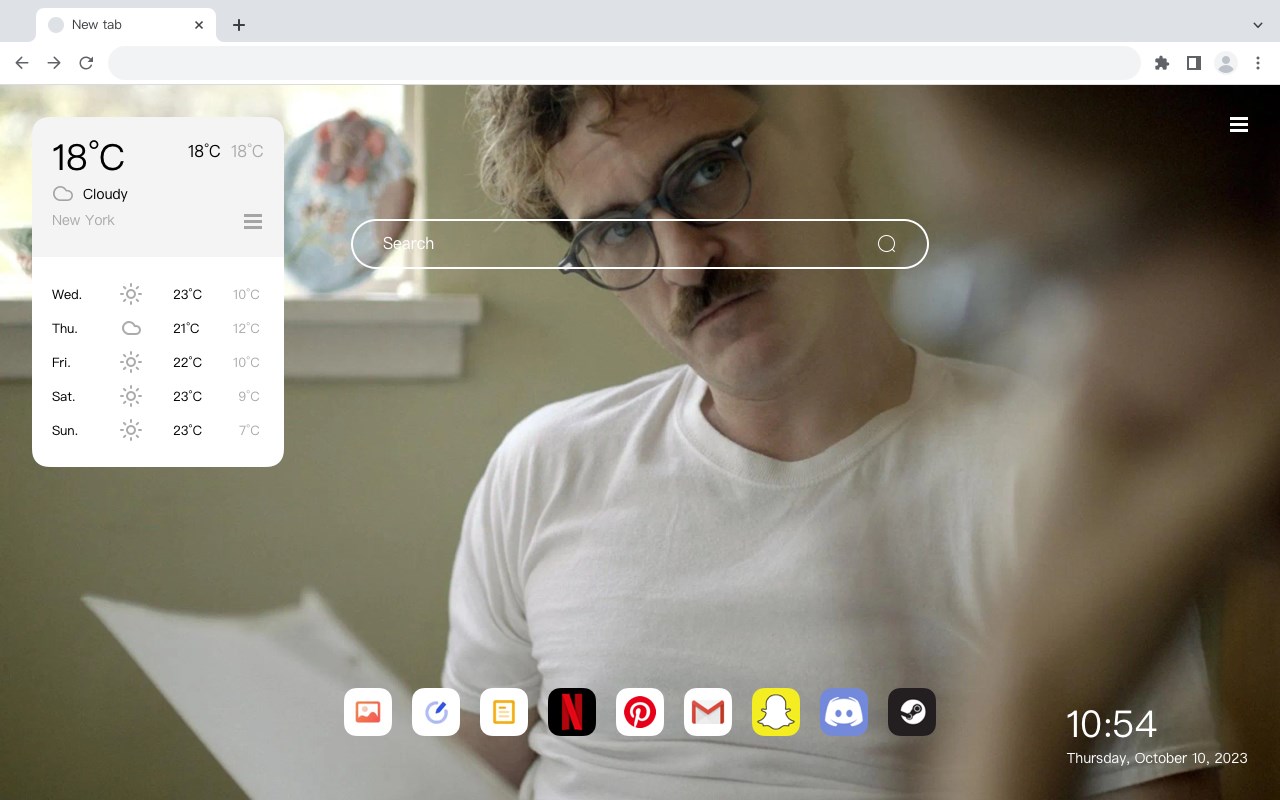
Task: Select the Wed. forecast row label
Action: coord(67,294)
